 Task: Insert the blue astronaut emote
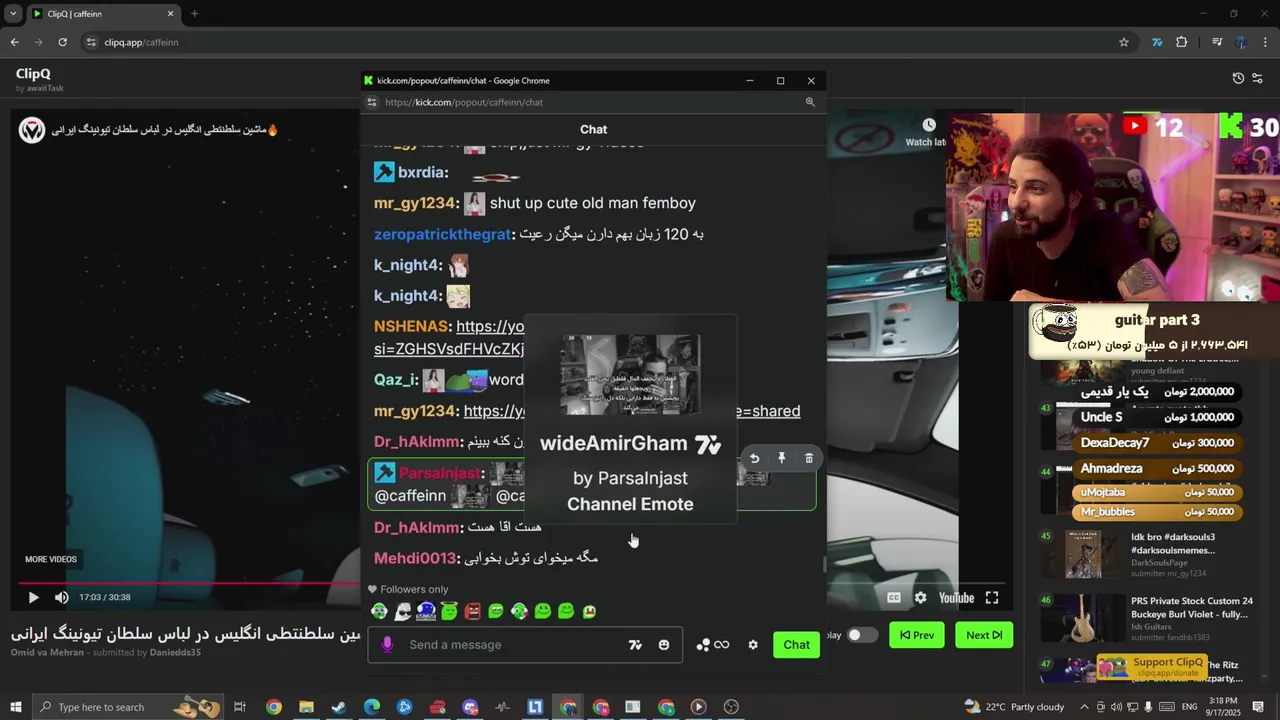pyautogui.click(x=426, y=611)
